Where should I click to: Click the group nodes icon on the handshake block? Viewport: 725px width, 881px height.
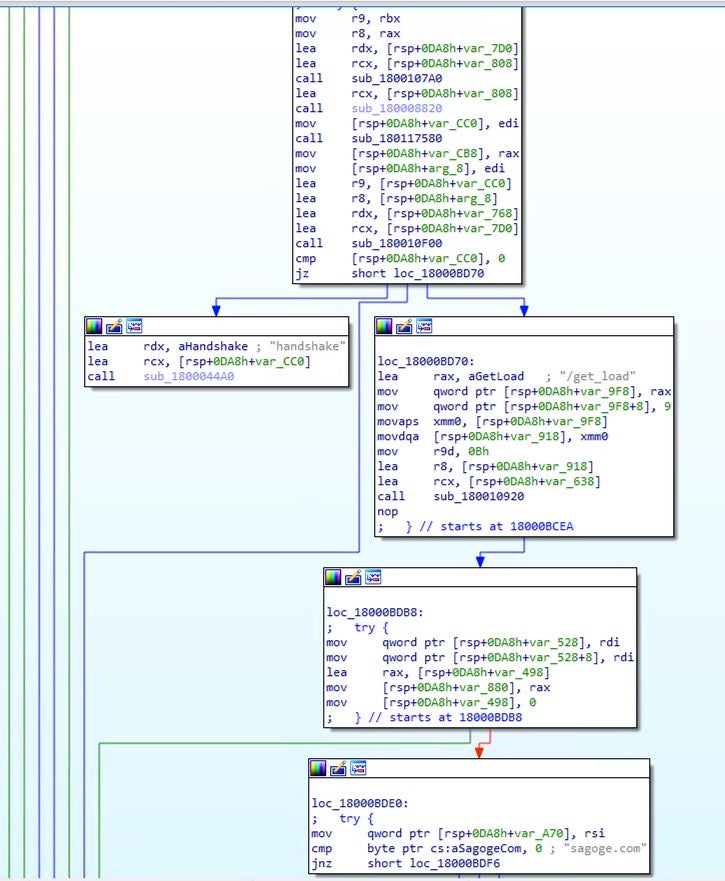133,326
